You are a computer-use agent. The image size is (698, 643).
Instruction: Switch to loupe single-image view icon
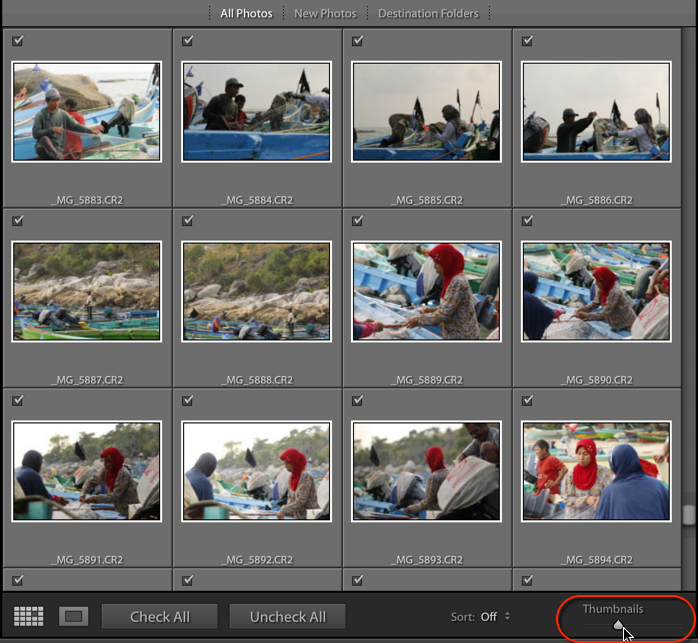(x=73, y=616)
